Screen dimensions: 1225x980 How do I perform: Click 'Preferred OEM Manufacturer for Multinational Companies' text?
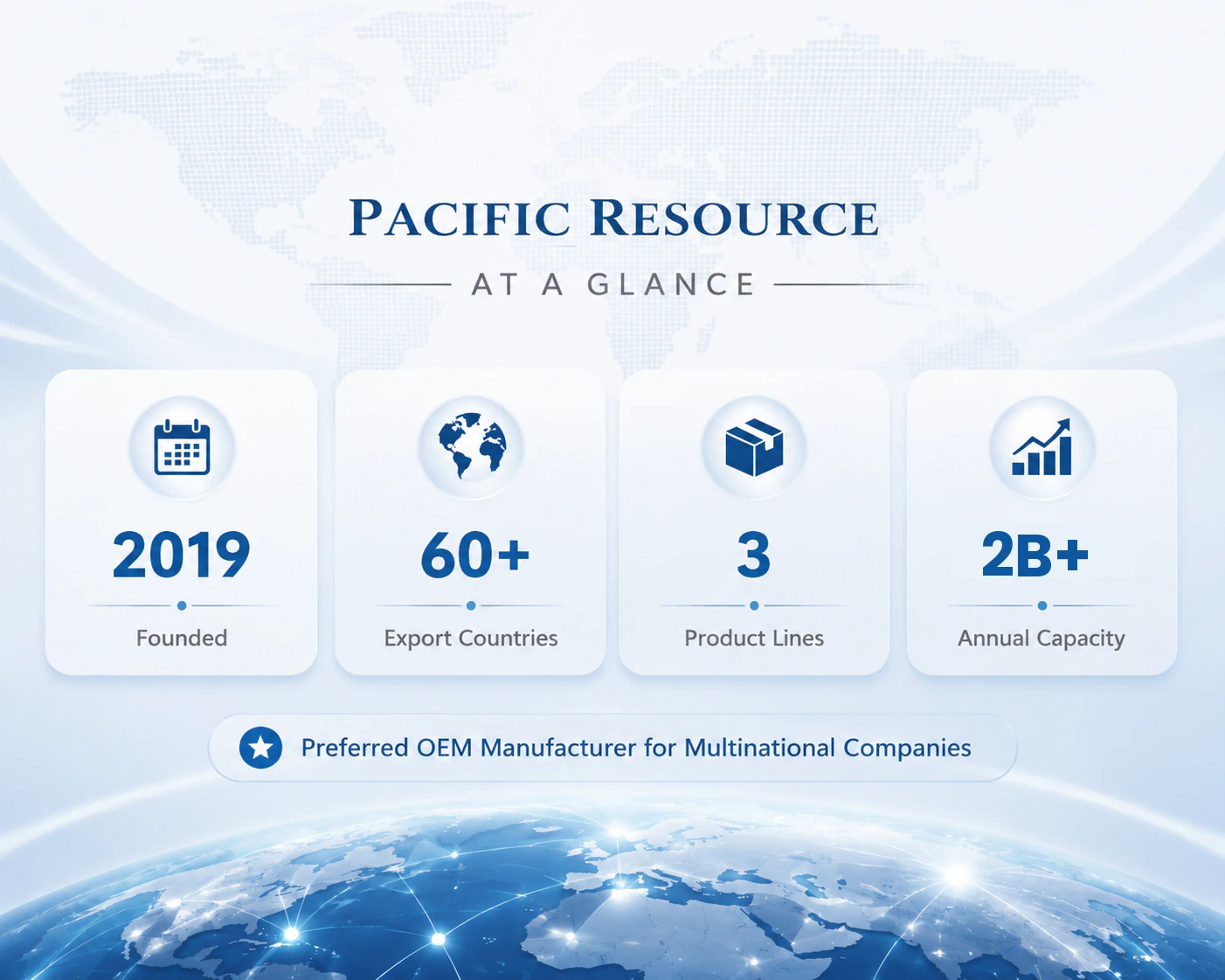coord(636,748)
